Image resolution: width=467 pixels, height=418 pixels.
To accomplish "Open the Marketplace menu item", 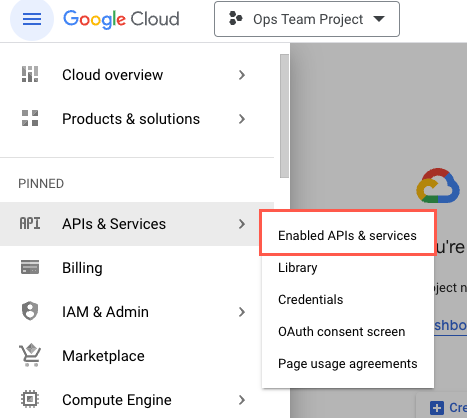I will [137, 356].
